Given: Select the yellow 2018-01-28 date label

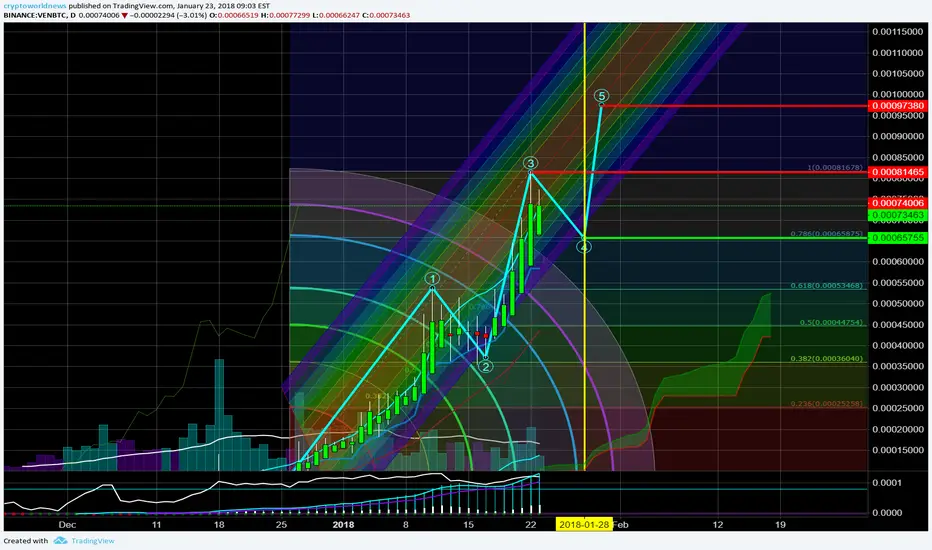Looking at the screenshot, I should (584, 524).
